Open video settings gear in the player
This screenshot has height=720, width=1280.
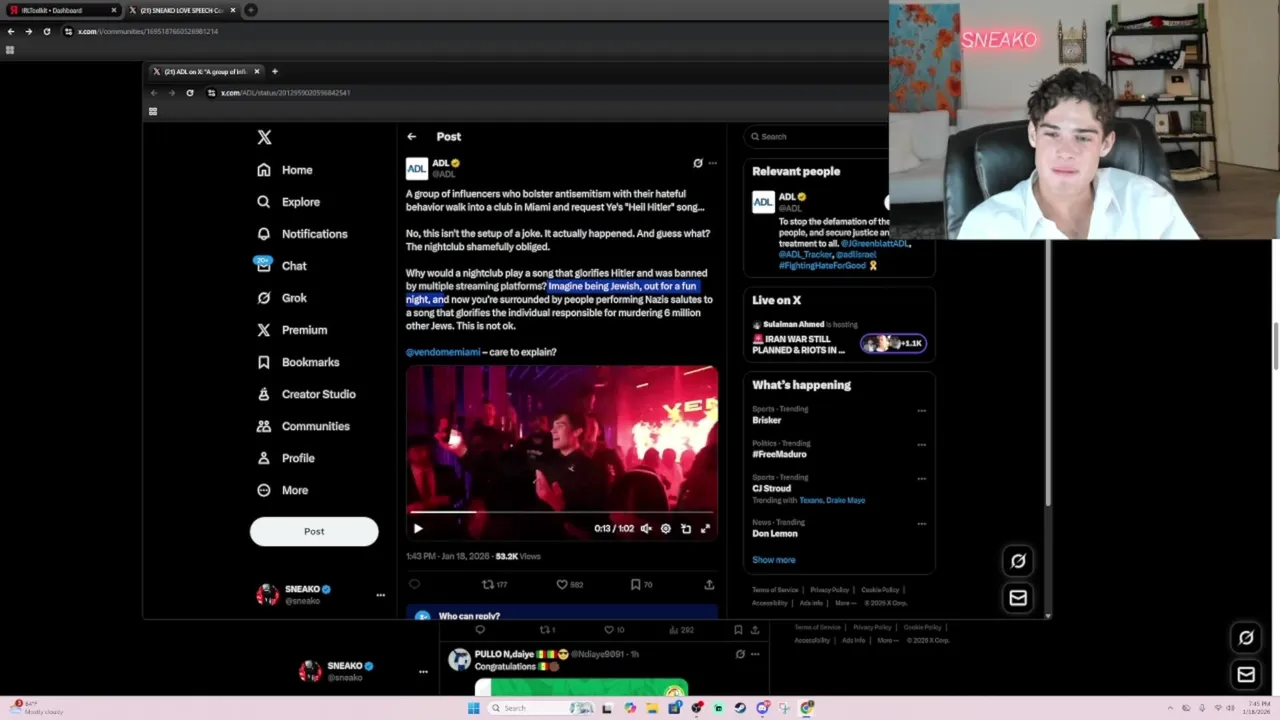click(666, 529)
